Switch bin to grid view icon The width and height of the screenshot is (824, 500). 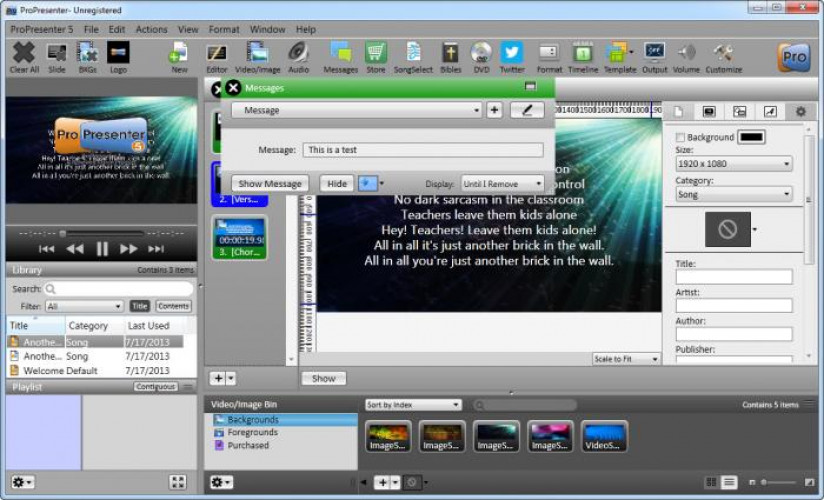[x=712, y=482]
